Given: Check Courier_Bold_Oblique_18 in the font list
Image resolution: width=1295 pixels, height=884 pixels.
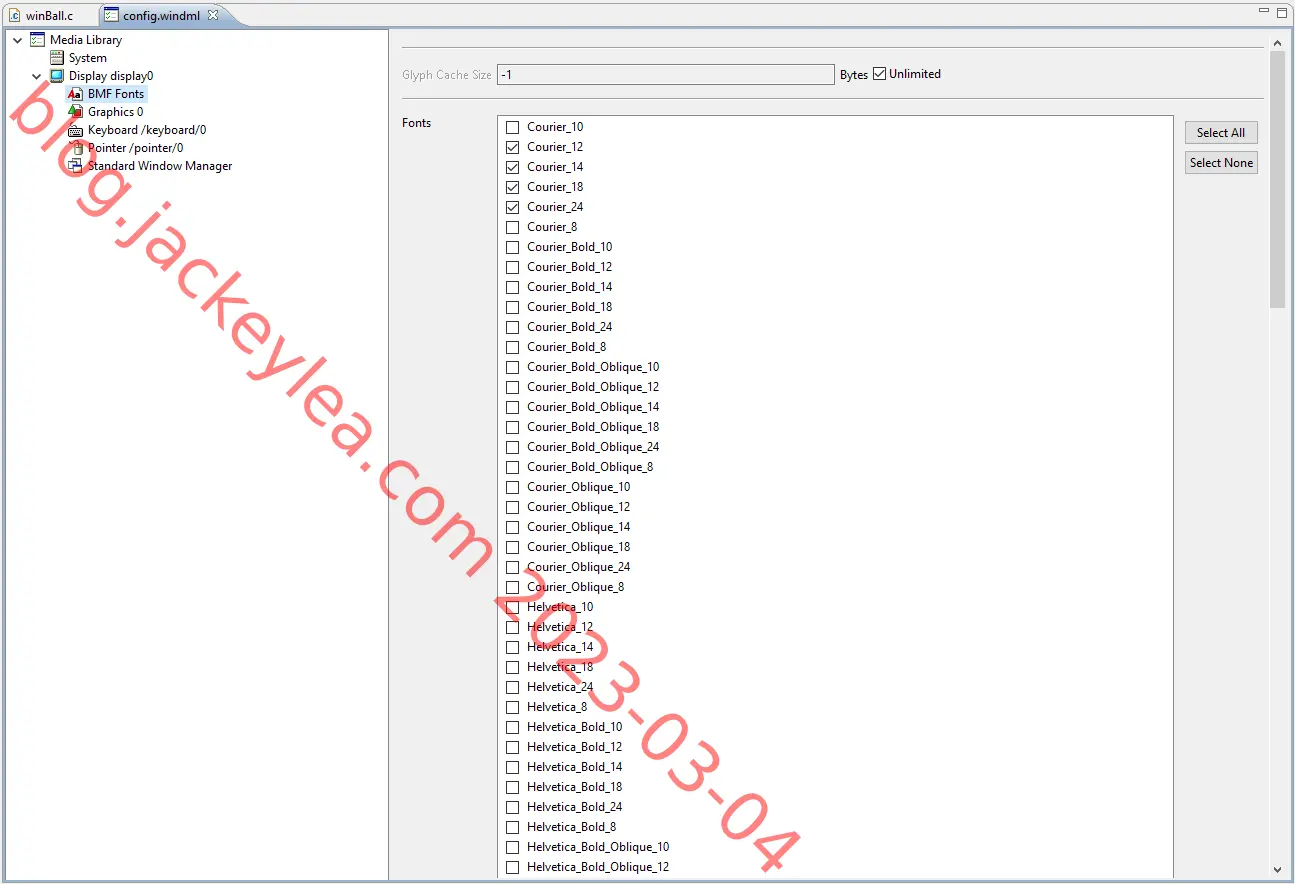Looking at the screenshot, I should pyautogui.click(x=513, y=427).
